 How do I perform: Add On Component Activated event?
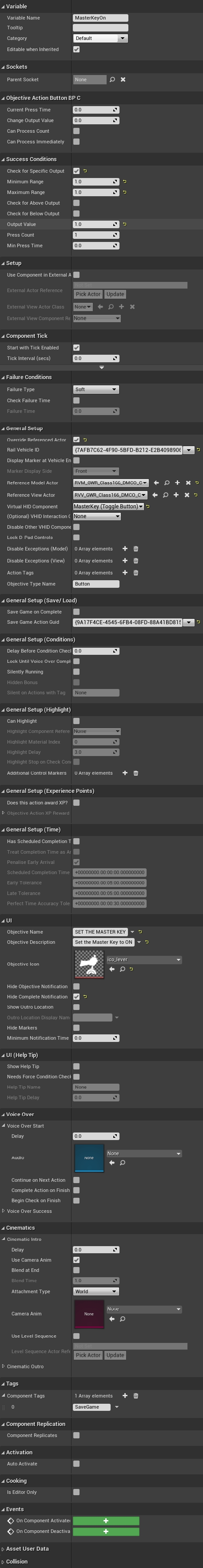(106, 1520)
